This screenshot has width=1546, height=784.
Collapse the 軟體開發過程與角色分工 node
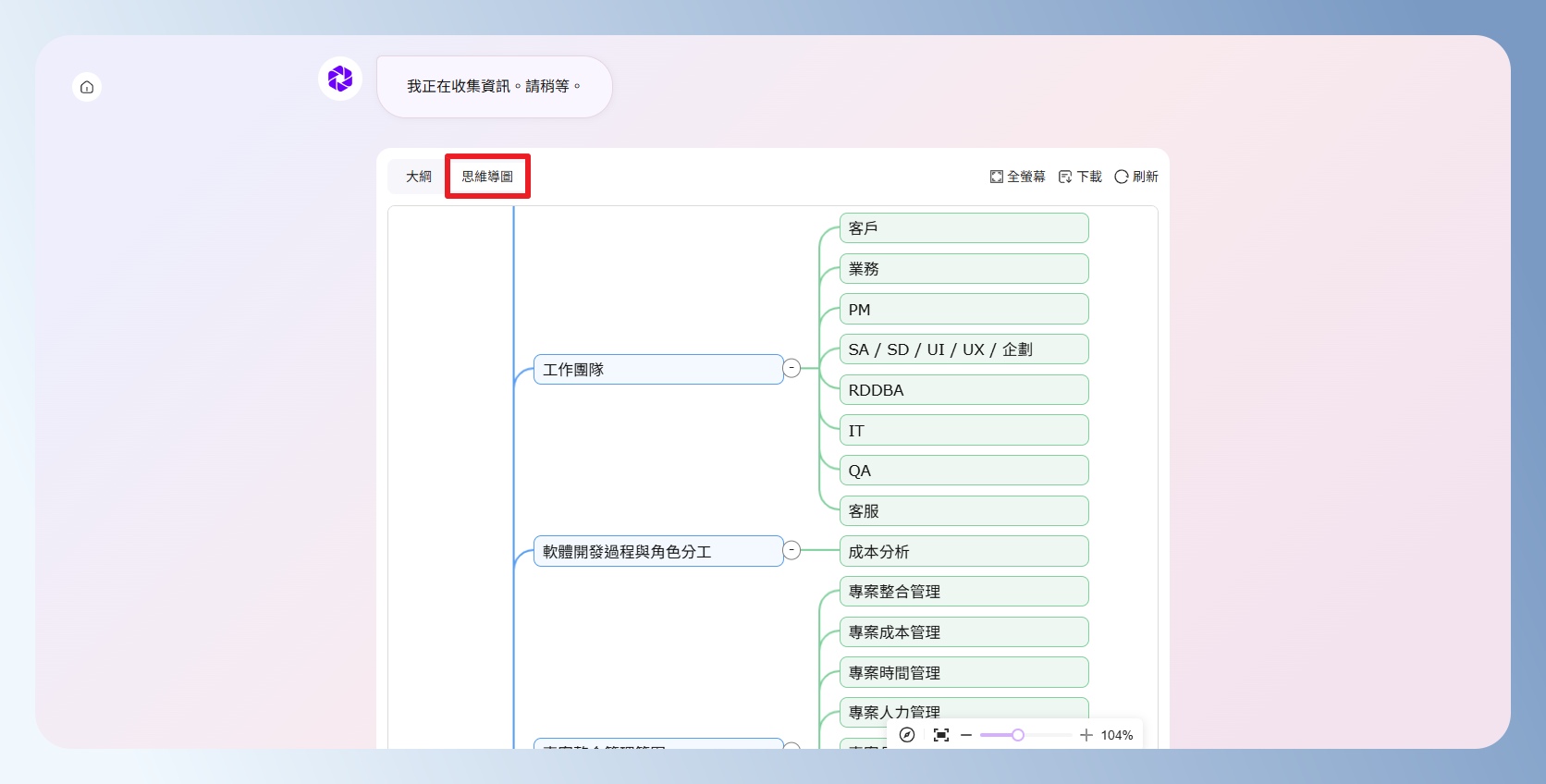pos(791,550)
